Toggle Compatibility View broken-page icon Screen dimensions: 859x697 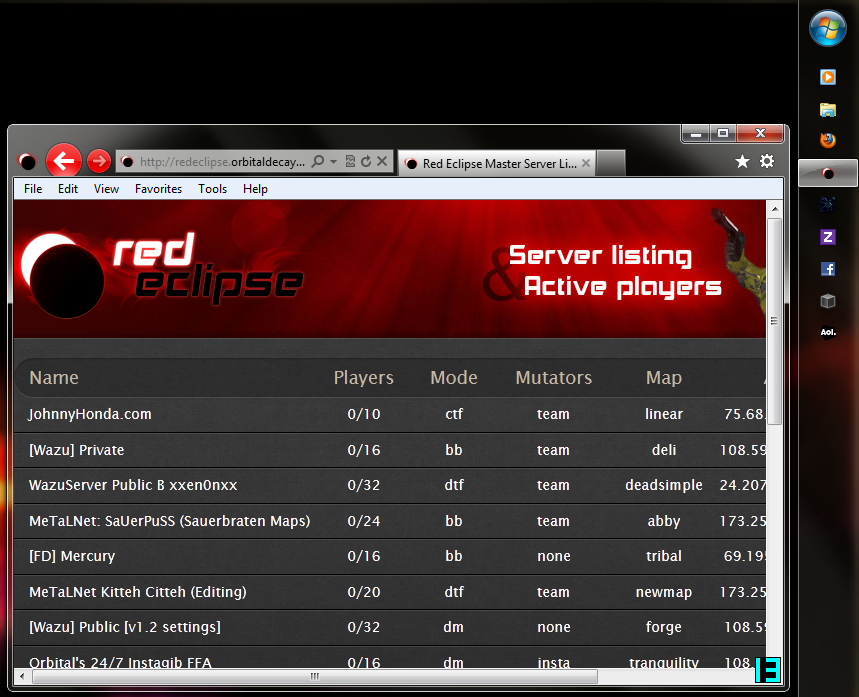click(x=350, y=161)
